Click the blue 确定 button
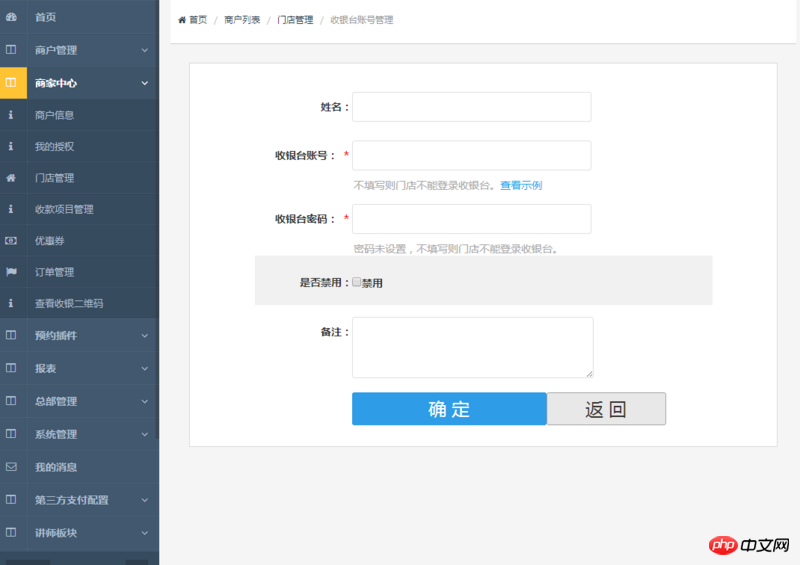 (x=449, y=408)
